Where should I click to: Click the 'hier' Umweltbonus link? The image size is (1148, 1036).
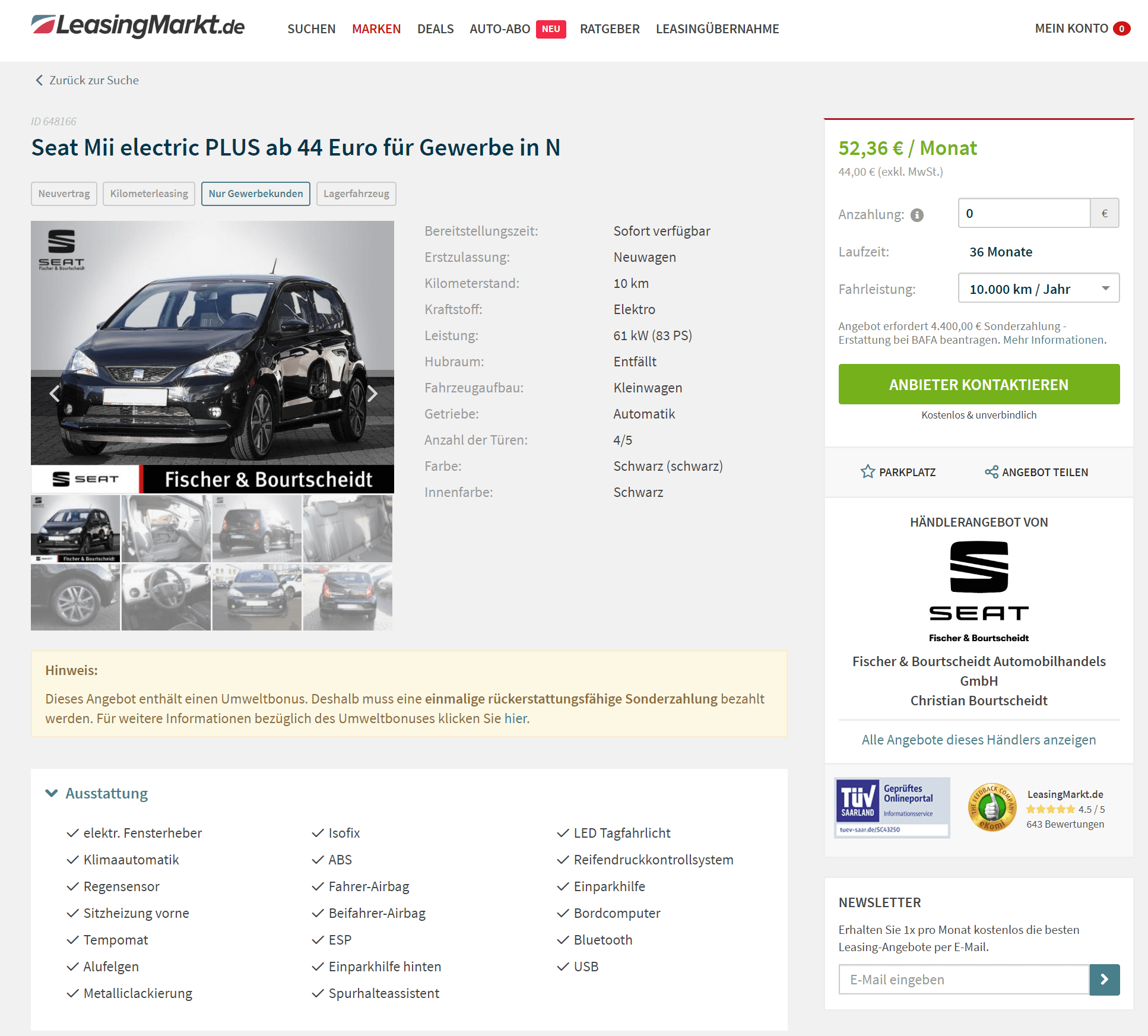coord(515,718)
